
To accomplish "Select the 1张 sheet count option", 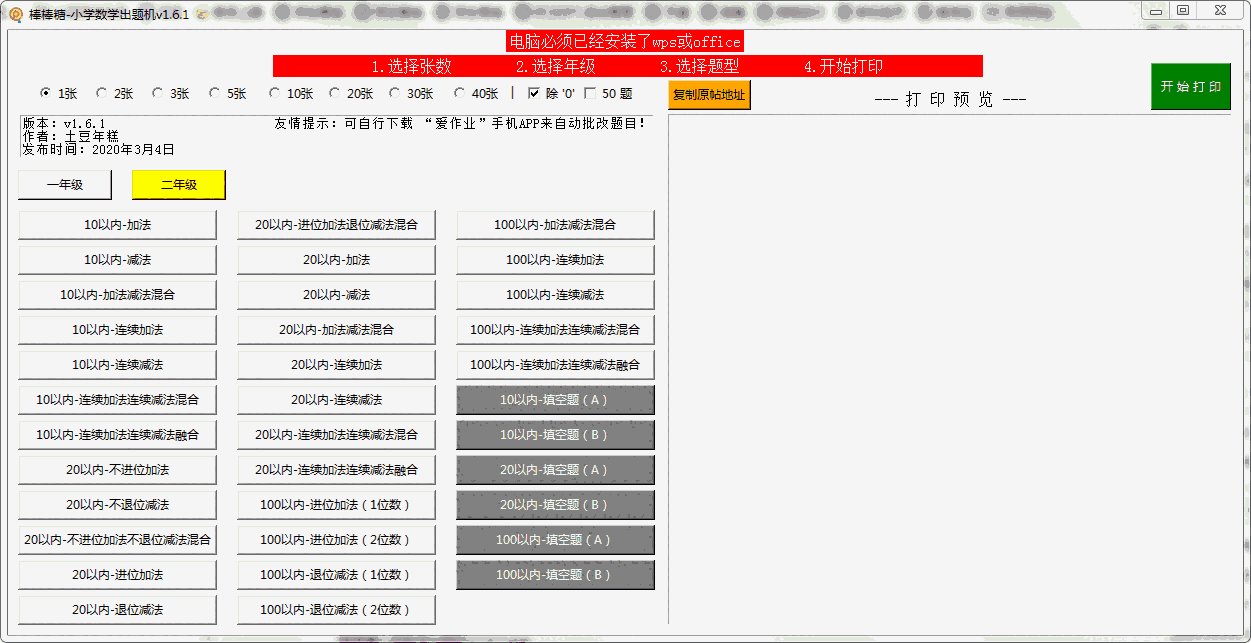I will pyautogui.click(x=45, y=92).
